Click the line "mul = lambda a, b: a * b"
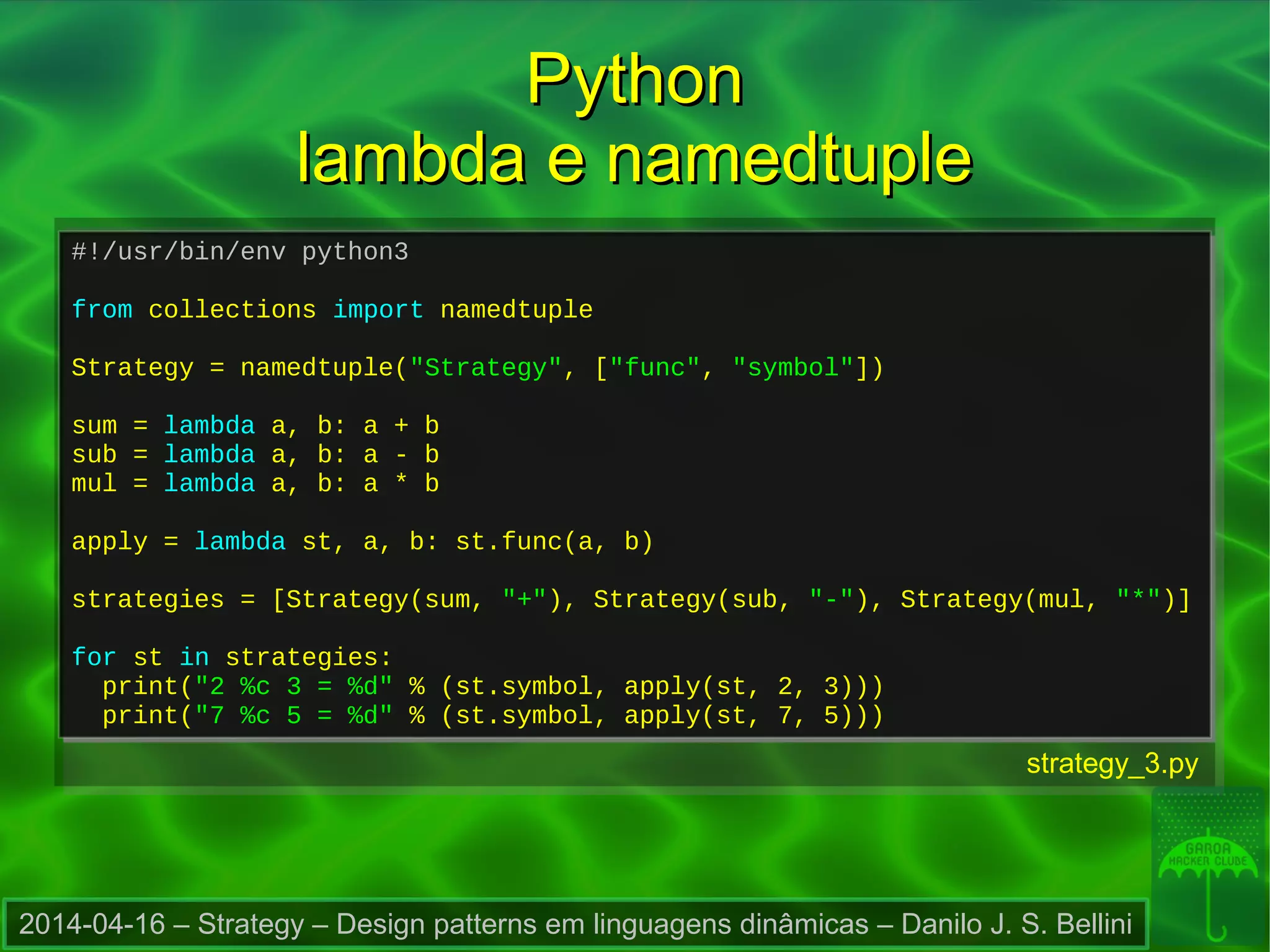Screen dimensions: 1270x952 255,484
